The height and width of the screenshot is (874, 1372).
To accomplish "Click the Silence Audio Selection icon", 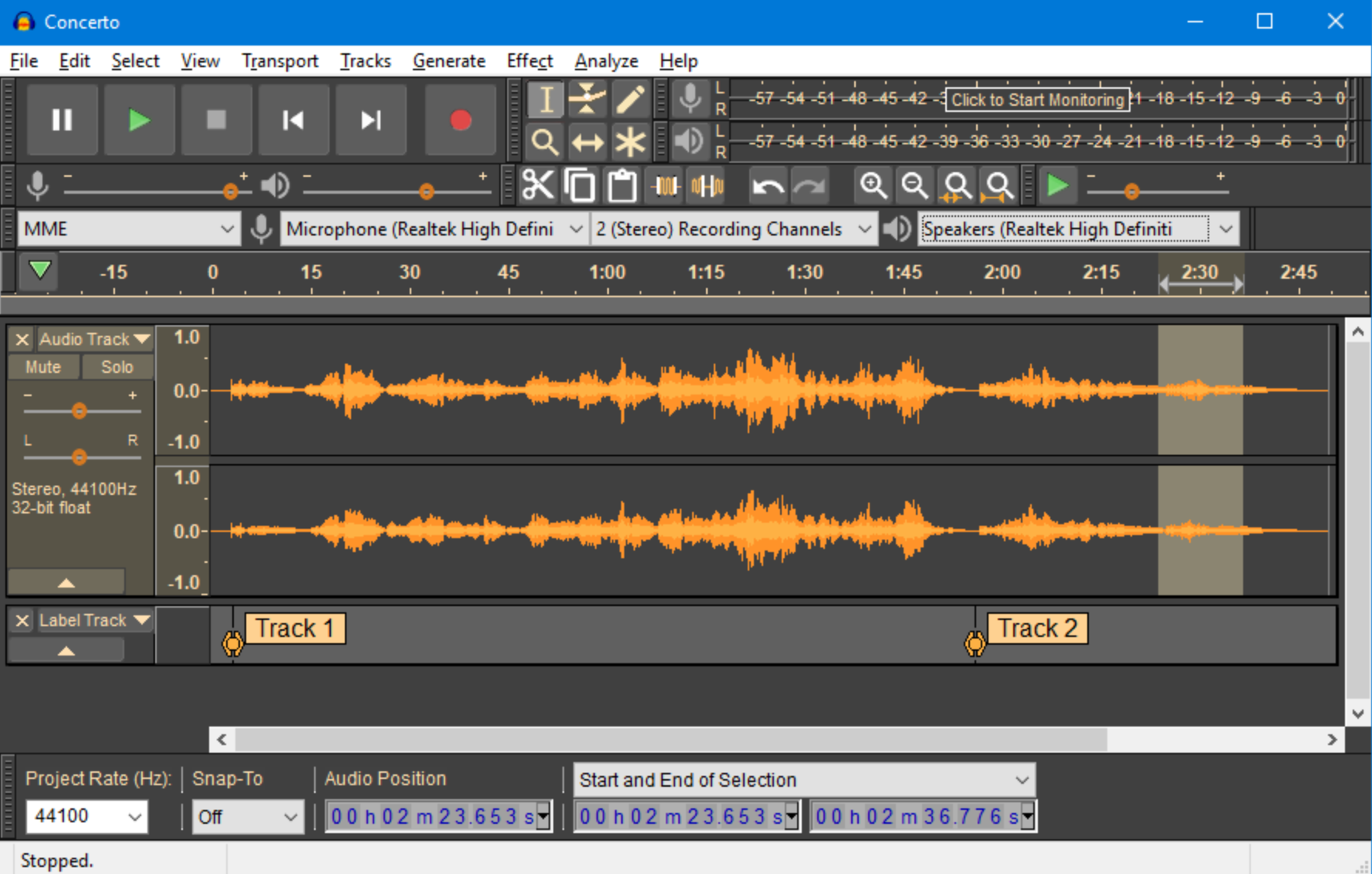I will pos(706,185).
